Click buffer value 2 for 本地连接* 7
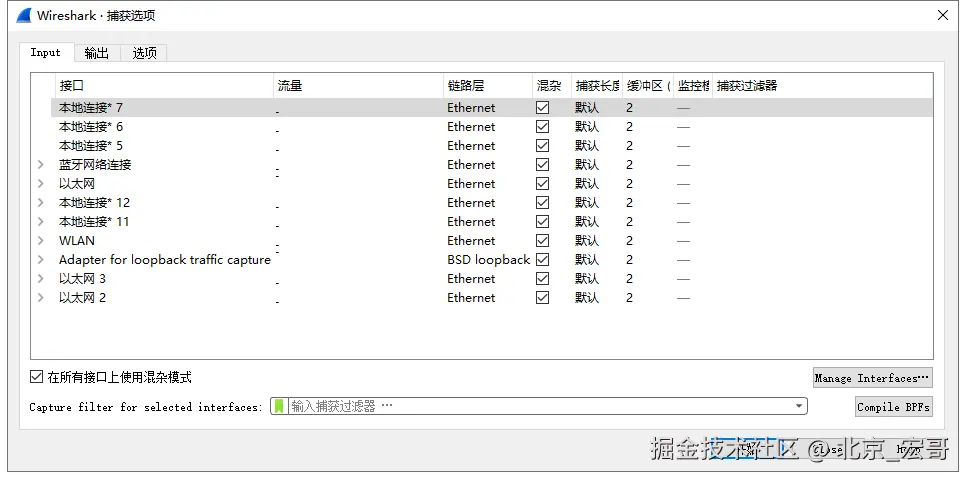Viewport: 966px width, 479px height. pyautogui.click(x=630, y=108)
